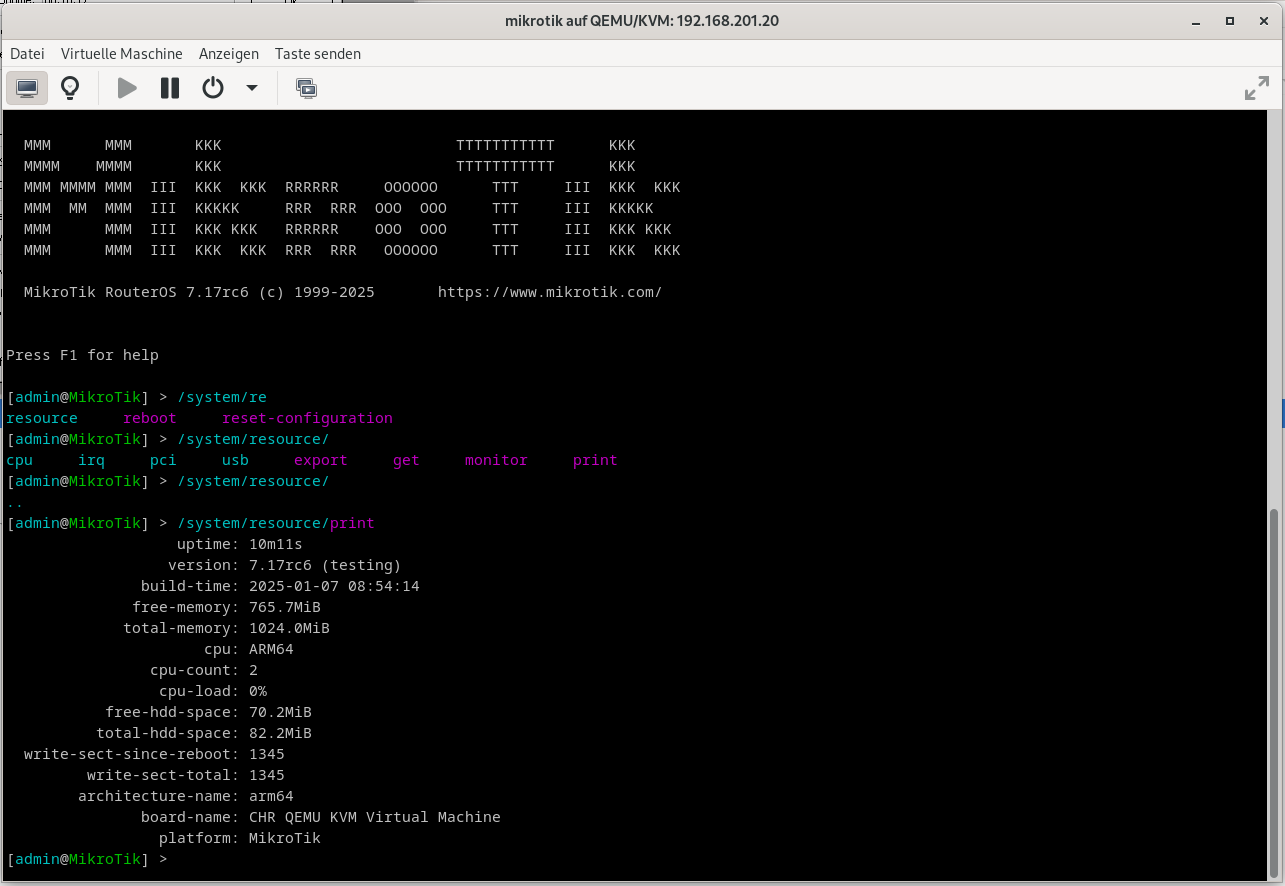This screenshot has height=886, width=1285.
Task: Click the 'pci' submenu suggestion
Action: click(x=163, y=460)
